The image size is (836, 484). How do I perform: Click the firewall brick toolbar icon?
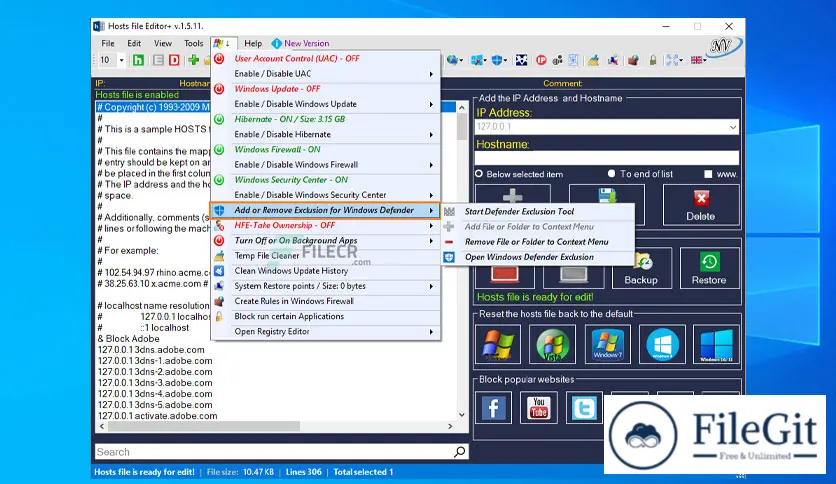coord(633,60)
